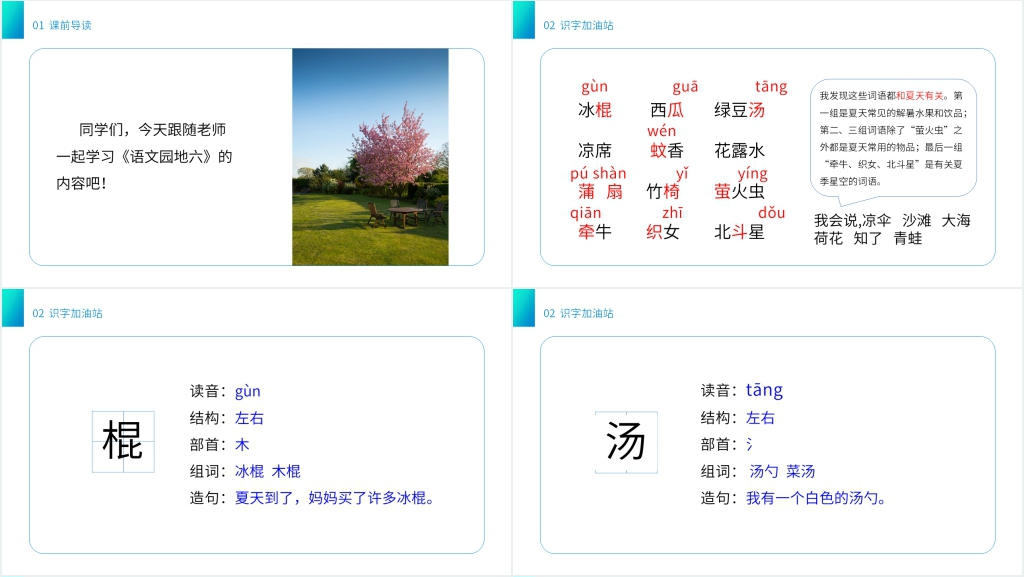The width and height of the screenshot is (1024, 577).
Task: Click the blue pinyin tāng after 读音
Action: 764,390
